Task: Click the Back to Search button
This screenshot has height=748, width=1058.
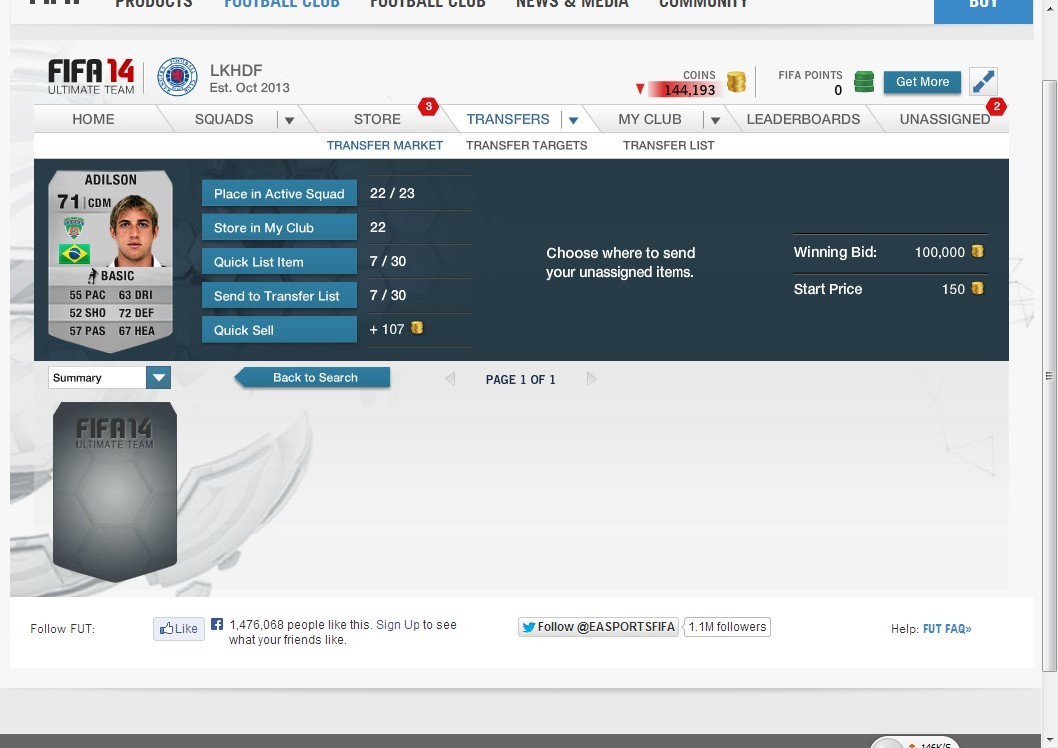Action: [x=312, y=378]
